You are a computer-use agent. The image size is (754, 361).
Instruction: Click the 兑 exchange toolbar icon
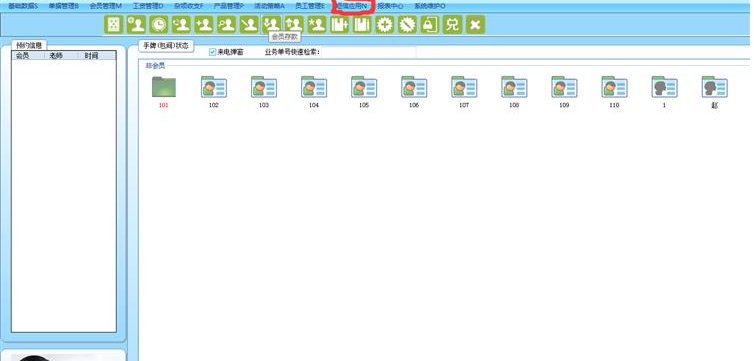tap(452, 25)
